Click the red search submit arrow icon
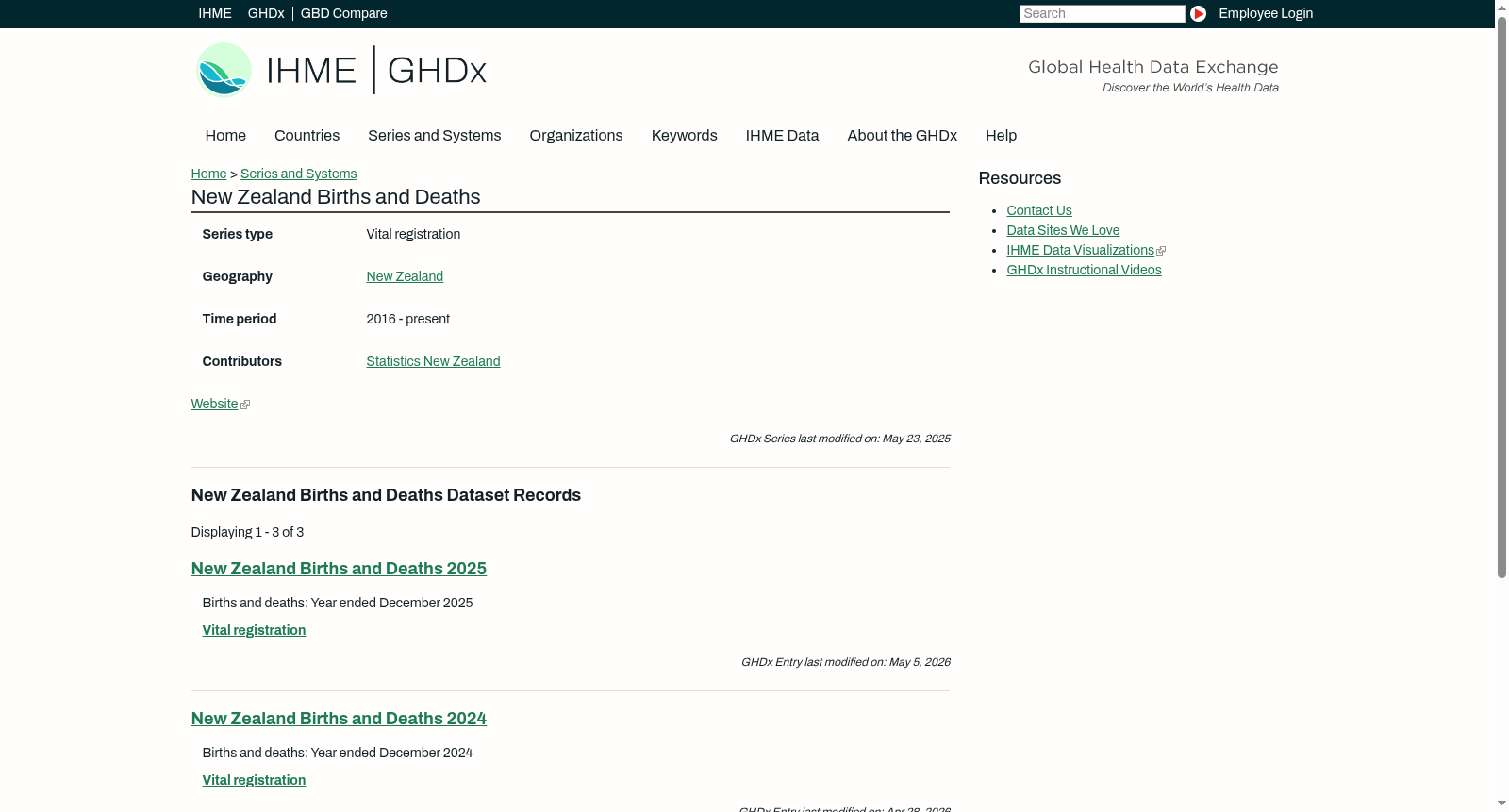 1198,13
